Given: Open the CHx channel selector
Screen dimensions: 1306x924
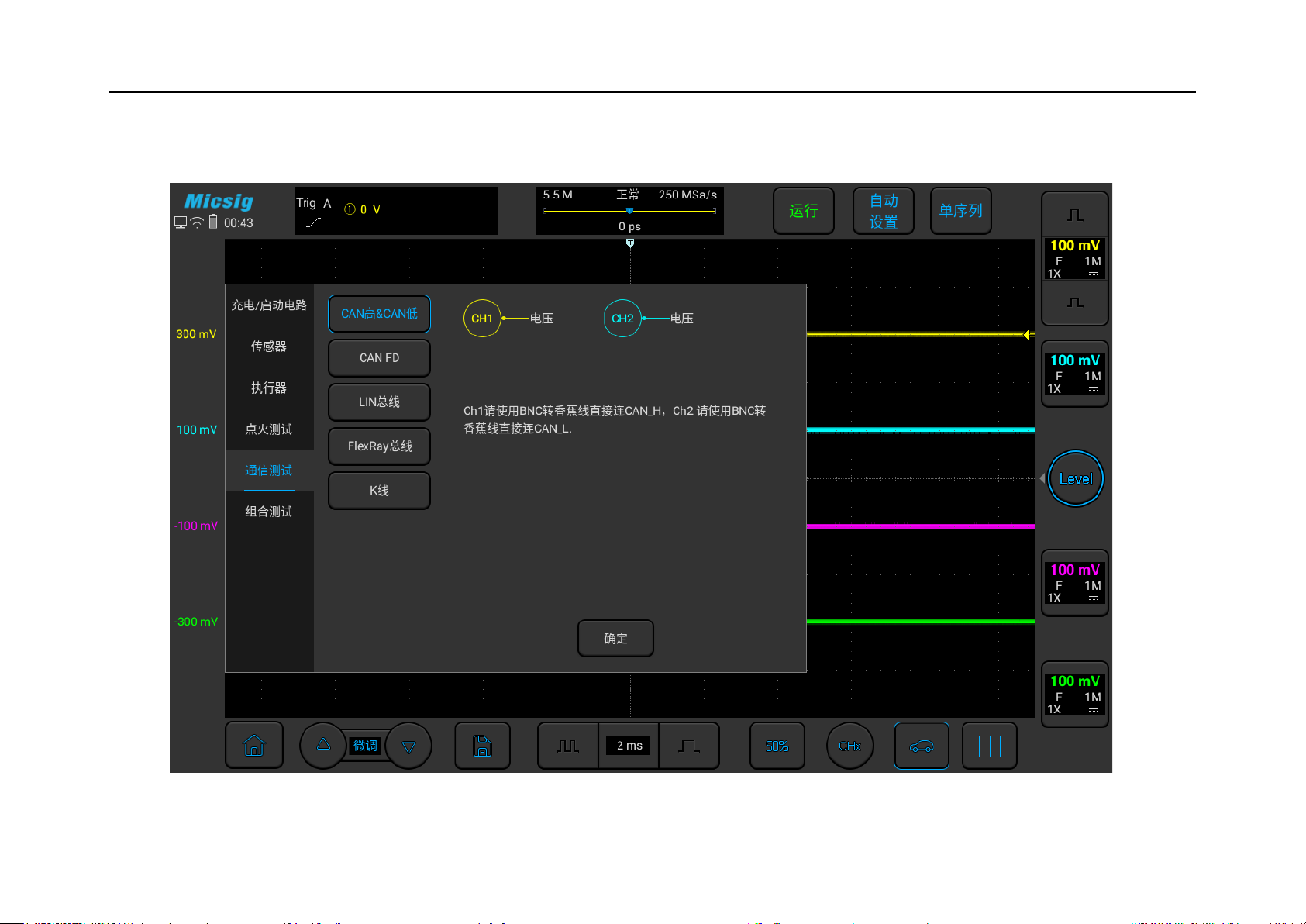Looking at the screenshot, I should (x=849, y=746).
